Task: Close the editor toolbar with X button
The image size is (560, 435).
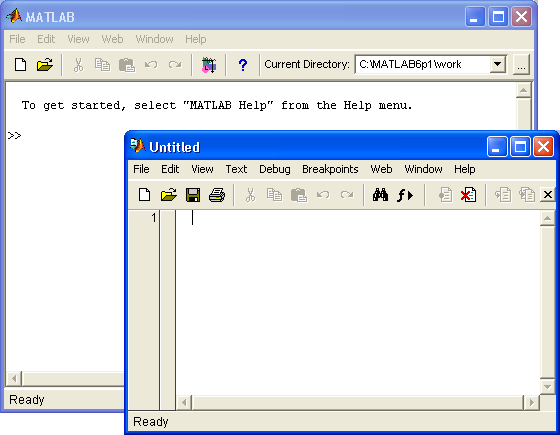Action: pyautogui.click(x=548, y=195)
